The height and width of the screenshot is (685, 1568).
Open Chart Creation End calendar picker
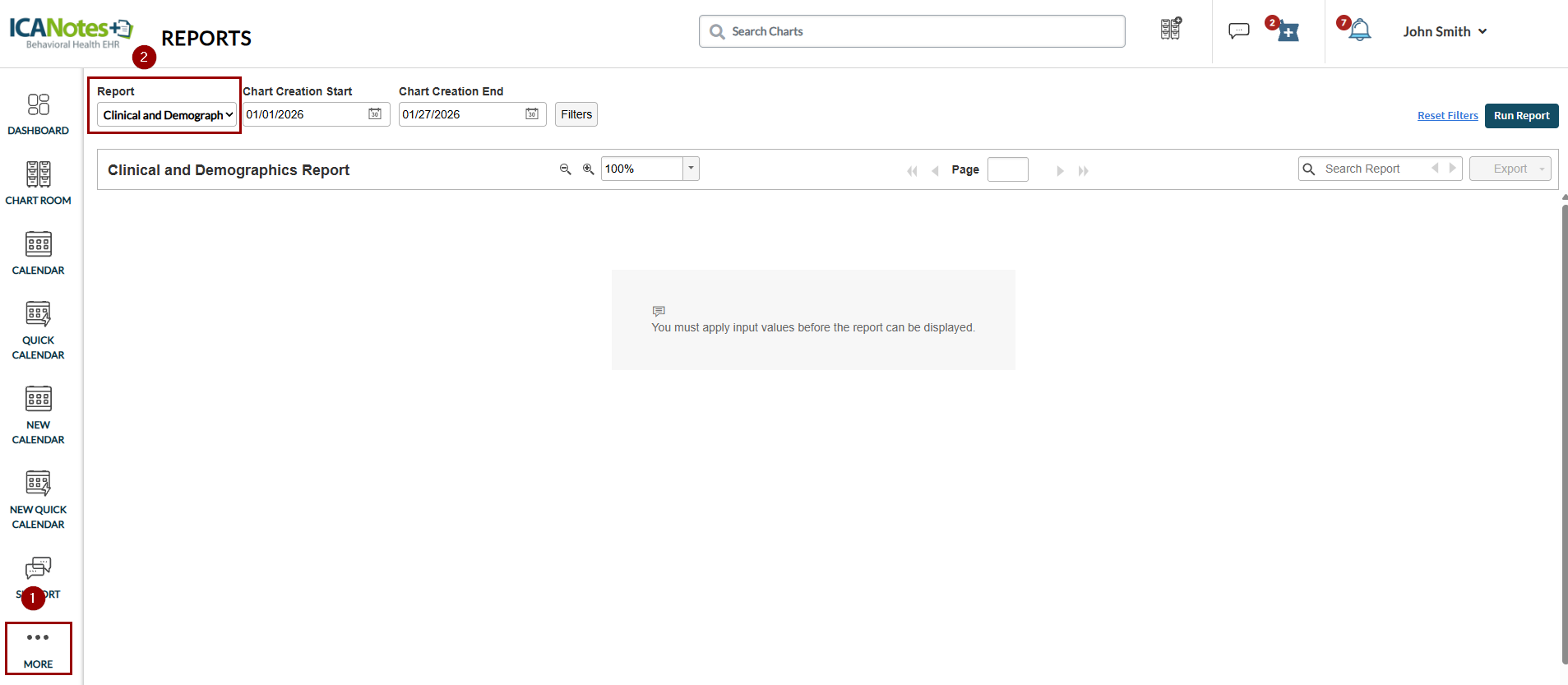tap(532, 114)
